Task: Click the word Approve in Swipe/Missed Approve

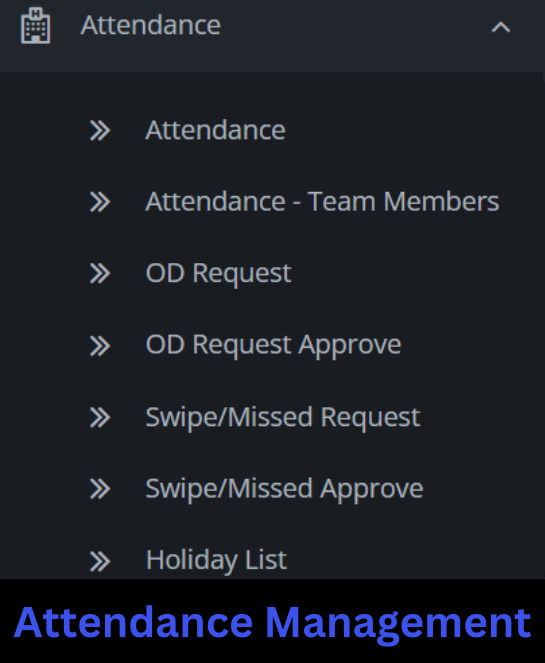Action: tap(372, 490)
